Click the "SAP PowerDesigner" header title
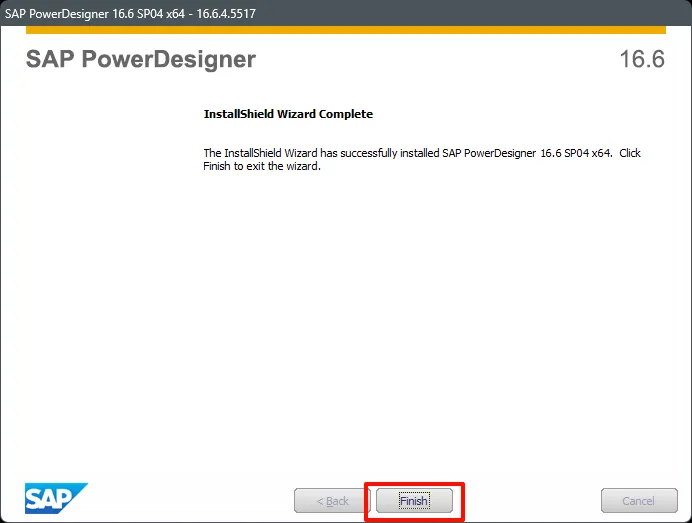 pos(141,59)
